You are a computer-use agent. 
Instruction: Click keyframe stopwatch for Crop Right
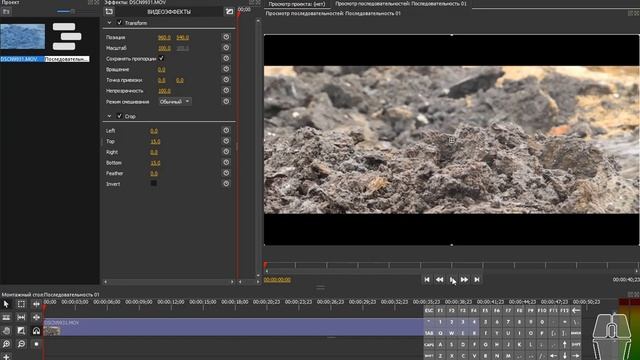[x=226, y=152]
